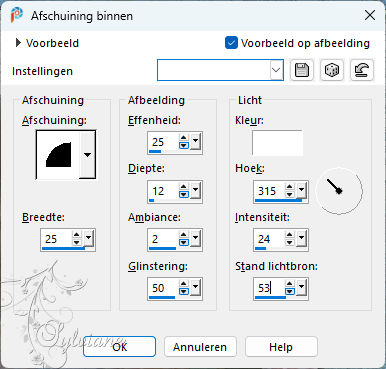This screenshot has width=386, height=369.
Task: Click the Stand lichtbron input field
Action: (270, 288)
